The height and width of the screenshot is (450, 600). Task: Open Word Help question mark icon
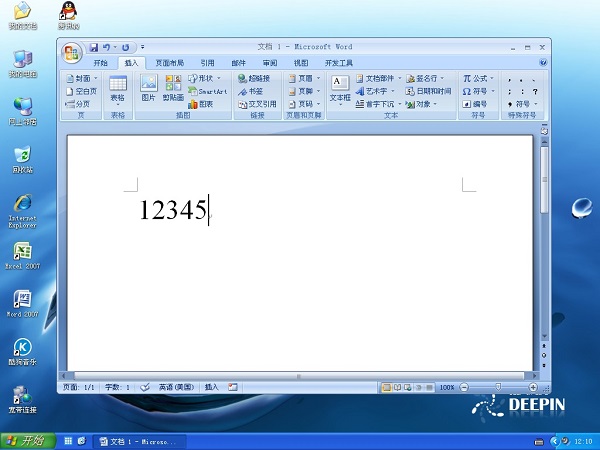click(x=543, y=62)
